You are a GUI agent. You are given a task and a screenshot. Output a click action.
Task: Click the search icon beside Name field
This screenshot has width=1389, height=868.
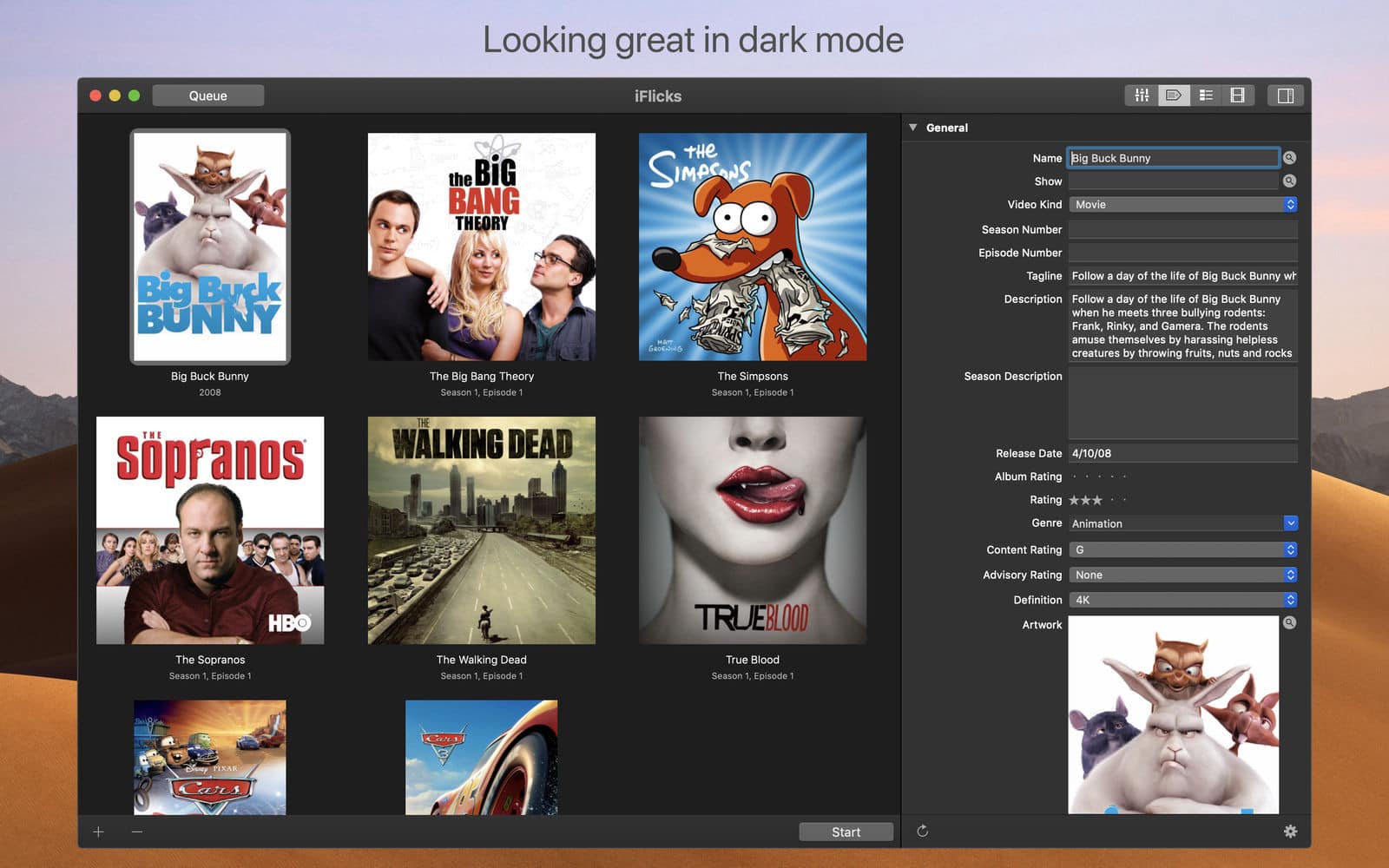click(1289, 158)
